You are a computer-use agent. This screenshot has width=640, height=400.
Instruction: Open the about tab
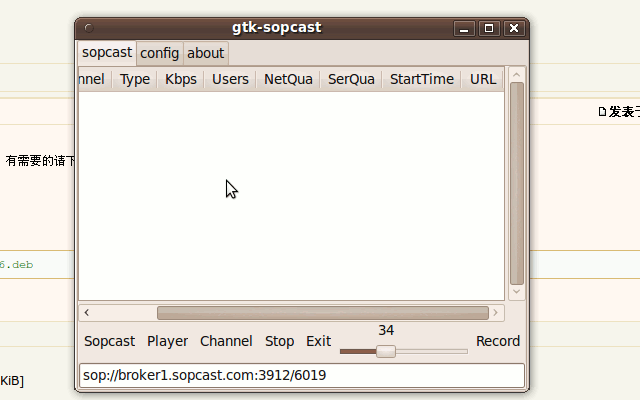click(x=206, y=53)
